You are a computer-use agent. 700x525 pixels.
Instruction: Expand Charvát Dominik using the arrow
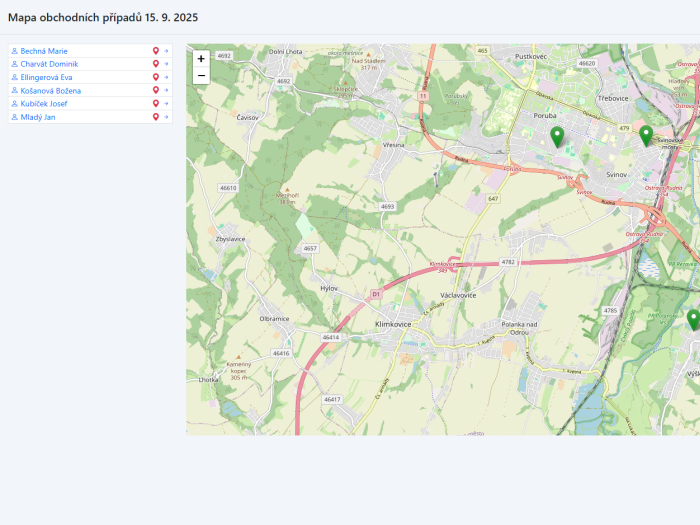click(x=167, y=64)
